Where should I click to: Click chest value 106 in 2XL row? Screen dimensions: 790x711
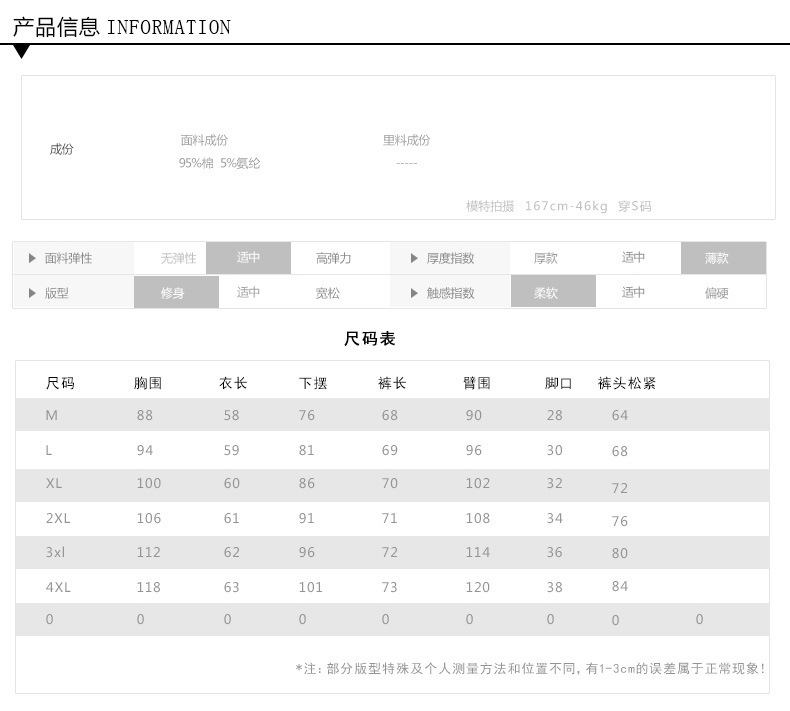(149, 518)
